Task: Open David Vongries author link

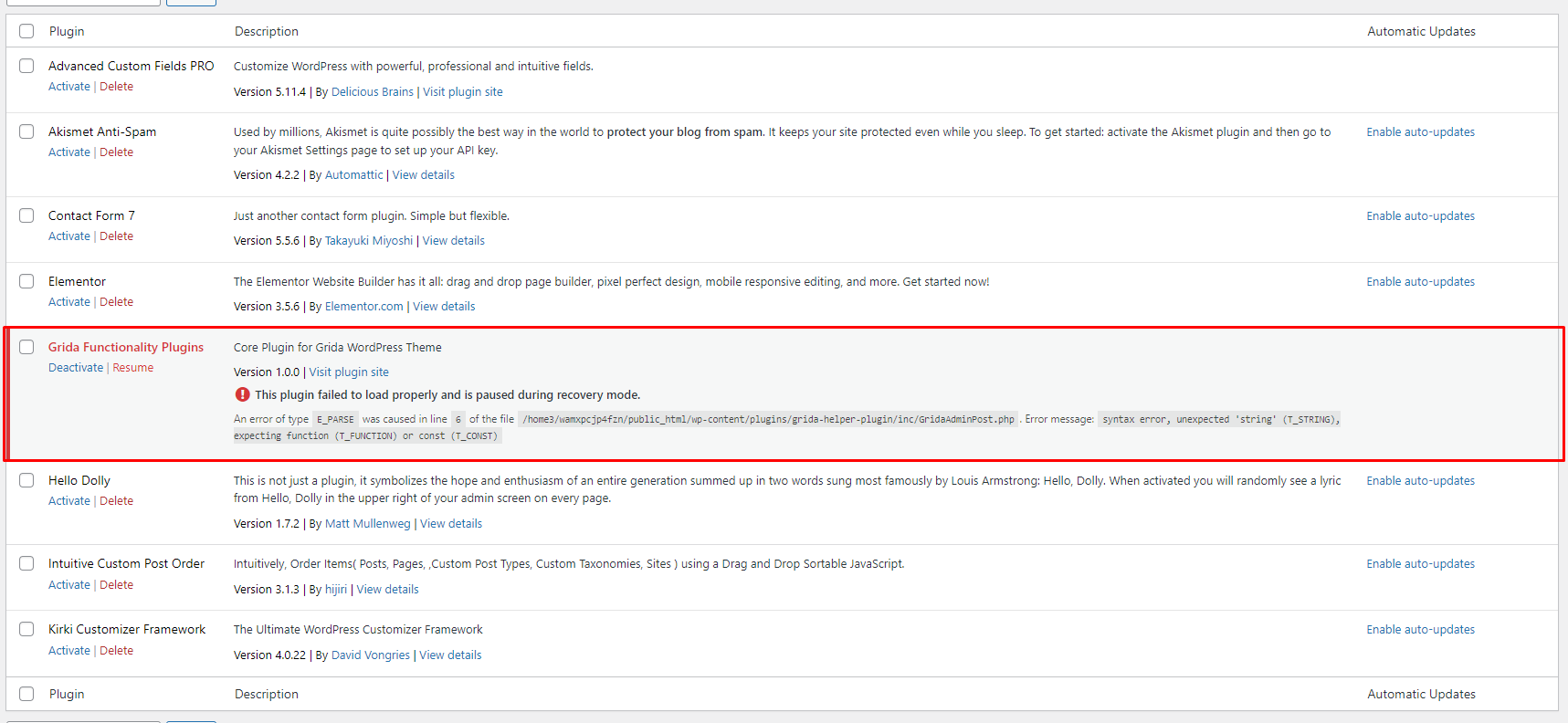Action: click(371, 655)
